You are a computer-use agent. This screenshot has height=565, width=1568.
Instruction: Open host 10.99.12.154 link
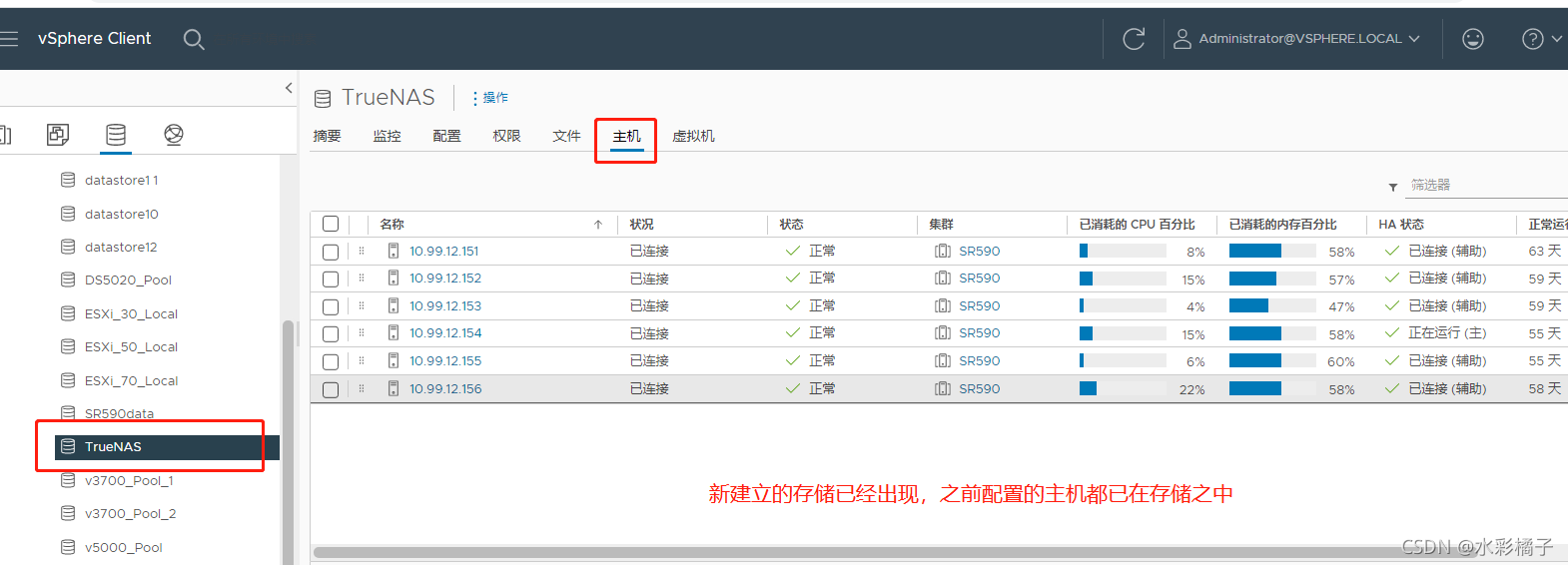pyautogui.click(x=445, y=333)
